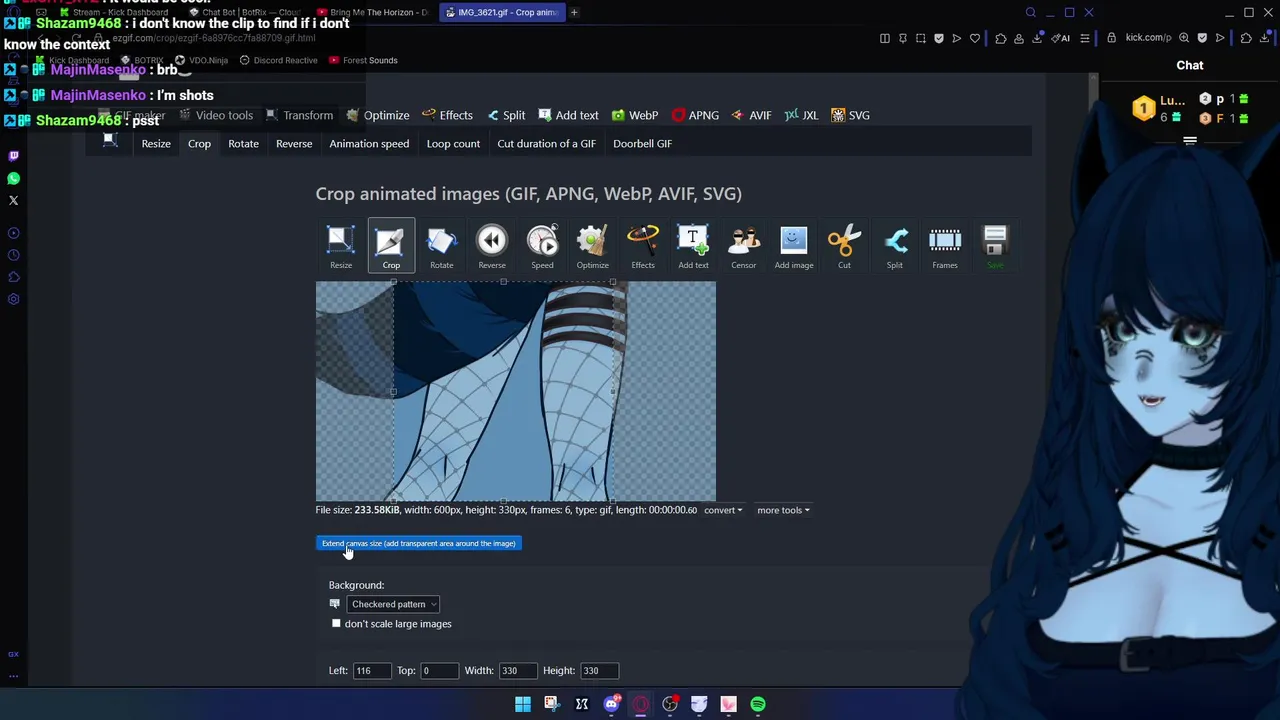This screenshot has width=1280, height=720.
Task: Open the APNG top menu item
Action: [695, 115]
